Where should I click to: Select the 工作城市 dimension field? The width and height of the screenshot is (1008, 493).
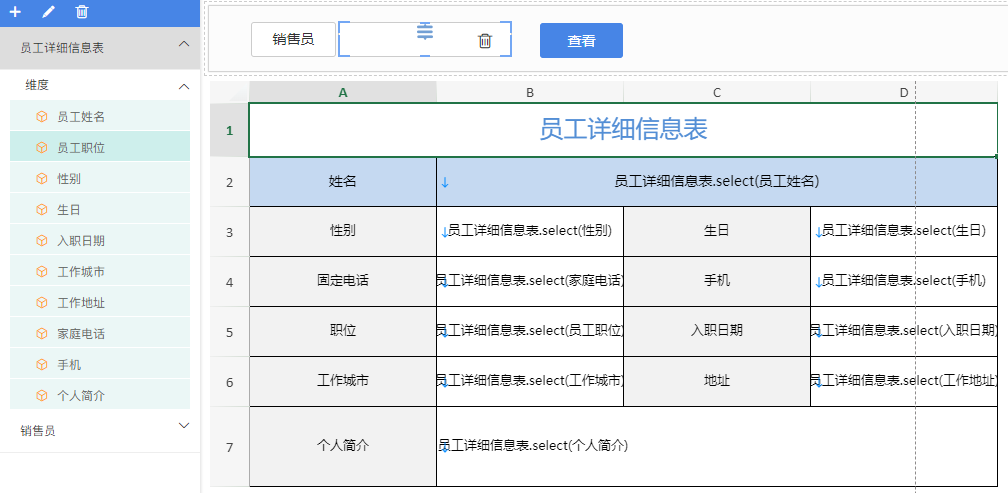pos(100,271)
